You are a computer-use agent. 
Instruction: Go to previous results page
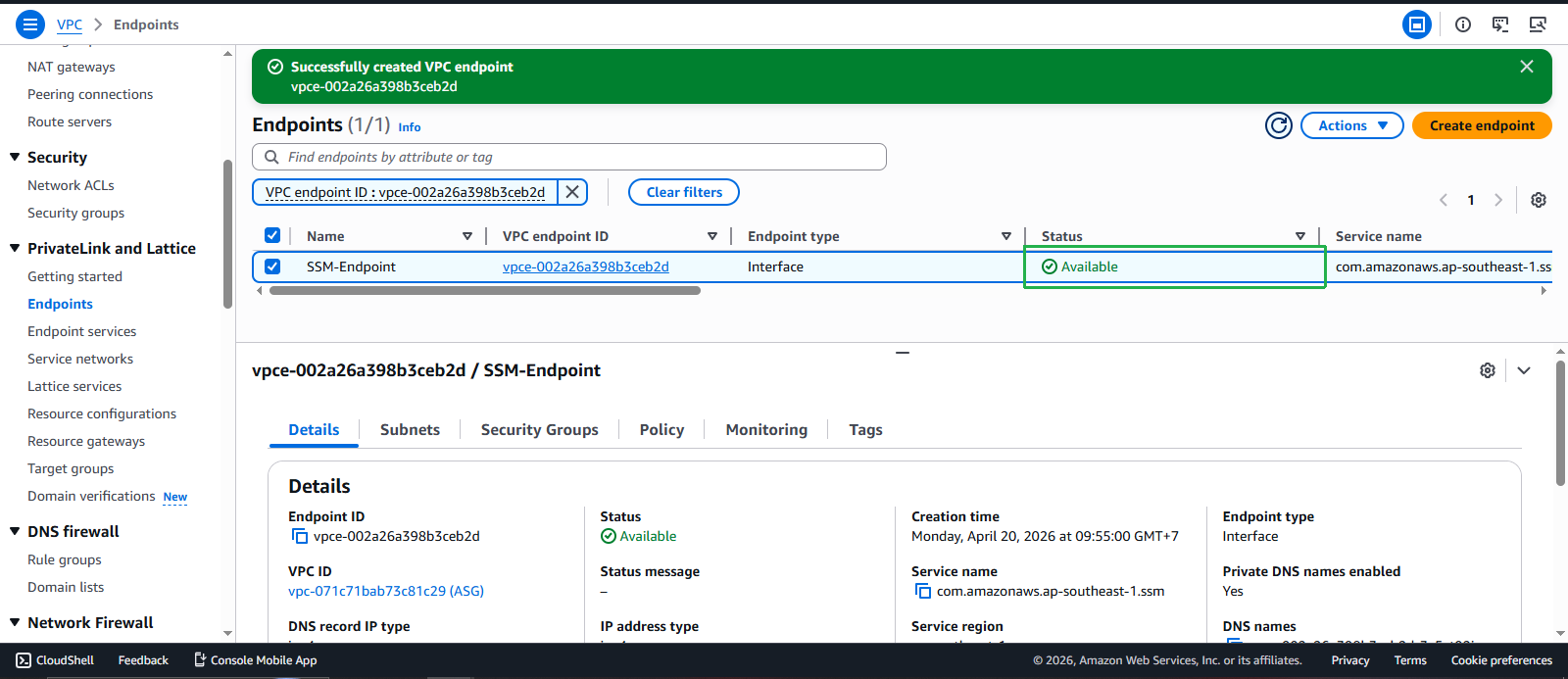pos(1444,200)
